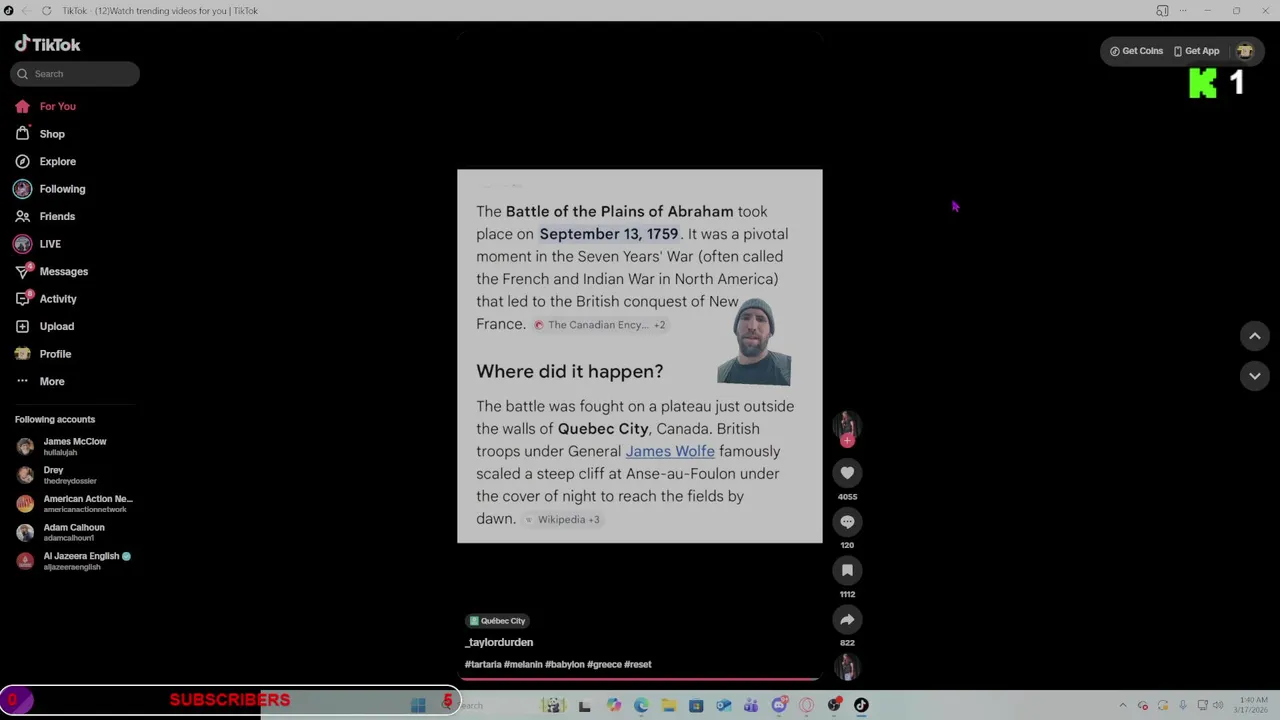Viewport: 1280px width, 720px height.
Task: Open Task View from the taskbar
Action: (584, 706)
